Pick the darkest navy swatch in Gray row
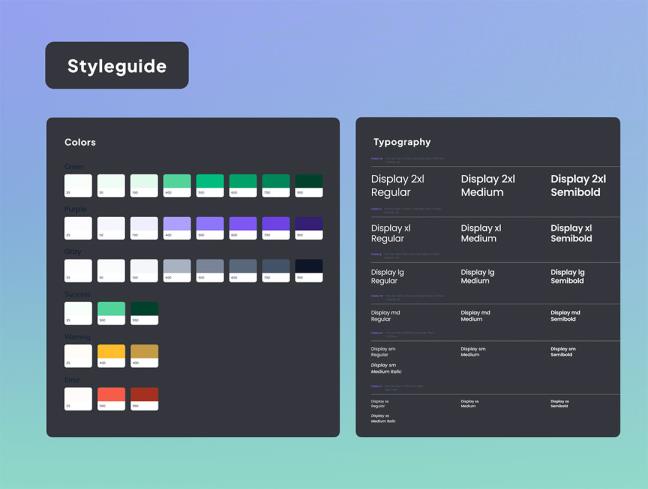Viewport: 648px width, 489px height. coord(308,270)
